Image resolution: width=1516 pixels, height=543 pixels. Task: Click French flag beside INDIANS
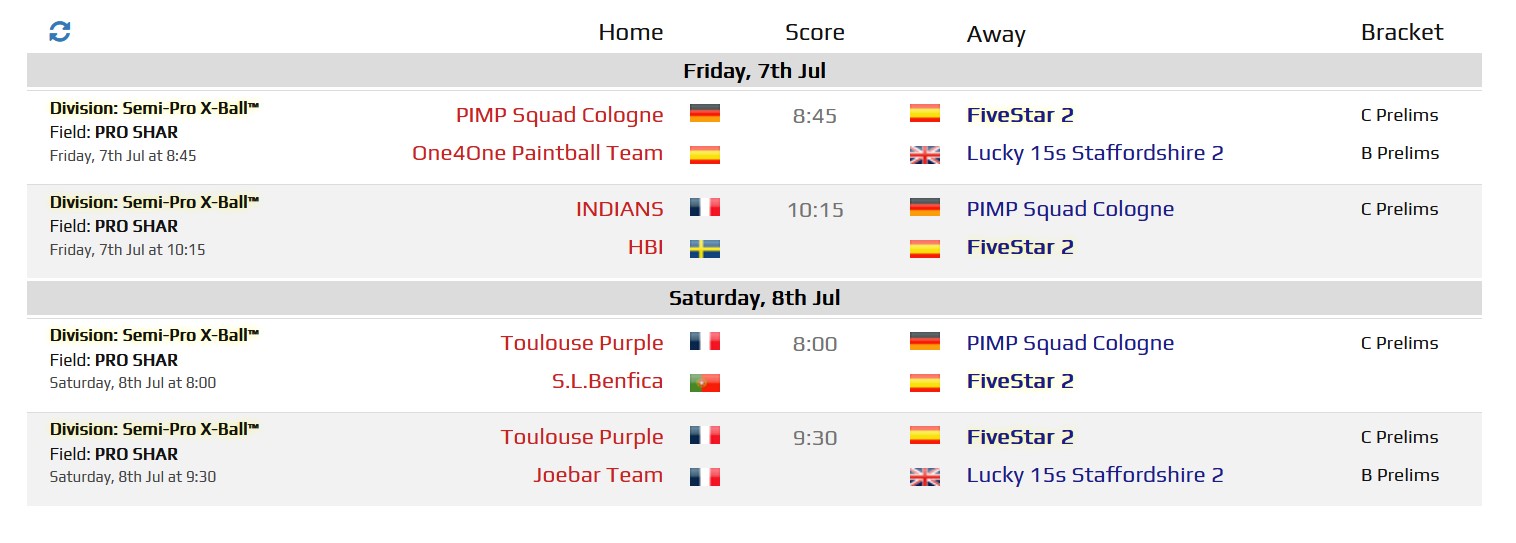[x=705, y=208]
